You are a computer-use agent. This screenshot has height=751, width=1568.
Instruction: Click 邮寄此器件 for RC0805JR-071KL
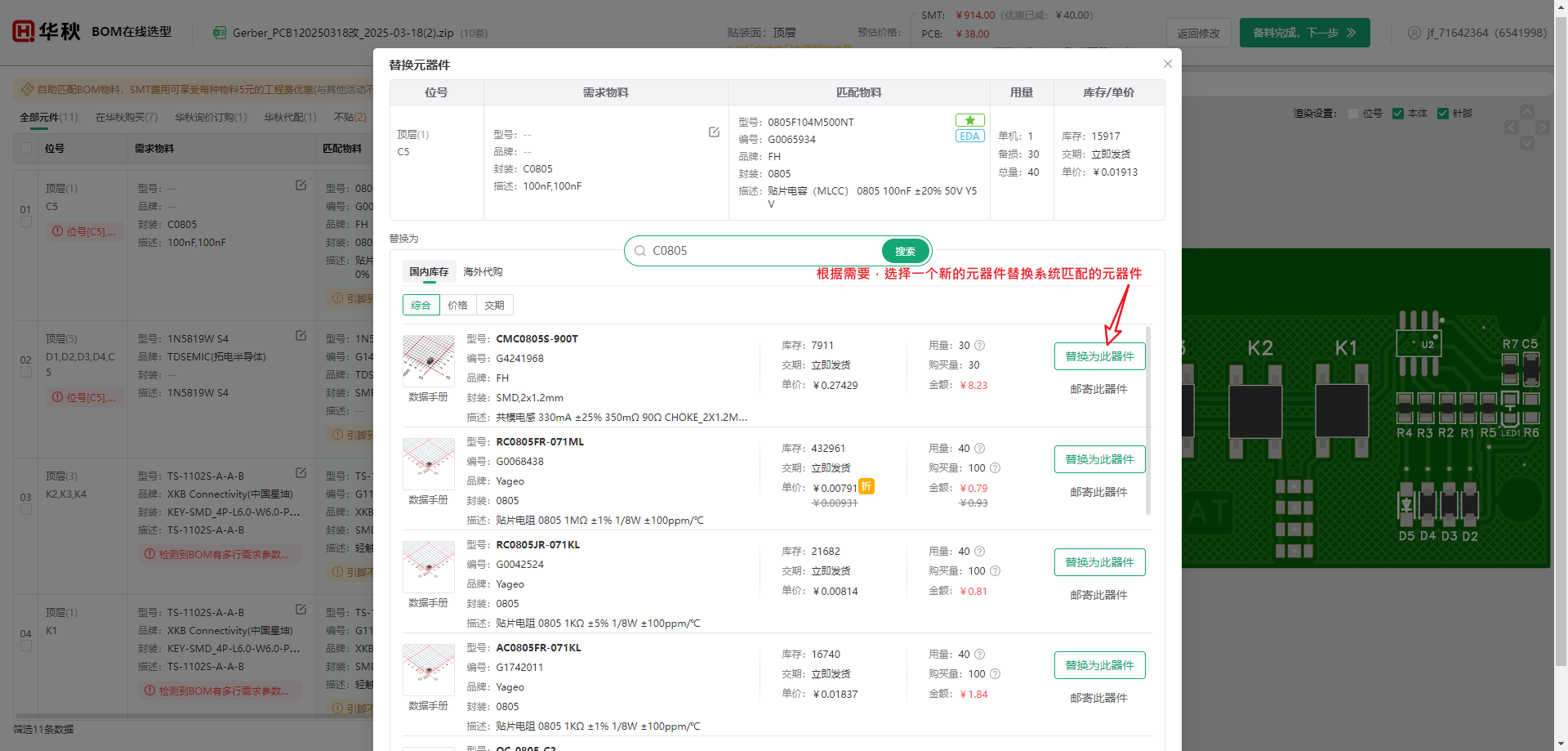pos(1098,595)
